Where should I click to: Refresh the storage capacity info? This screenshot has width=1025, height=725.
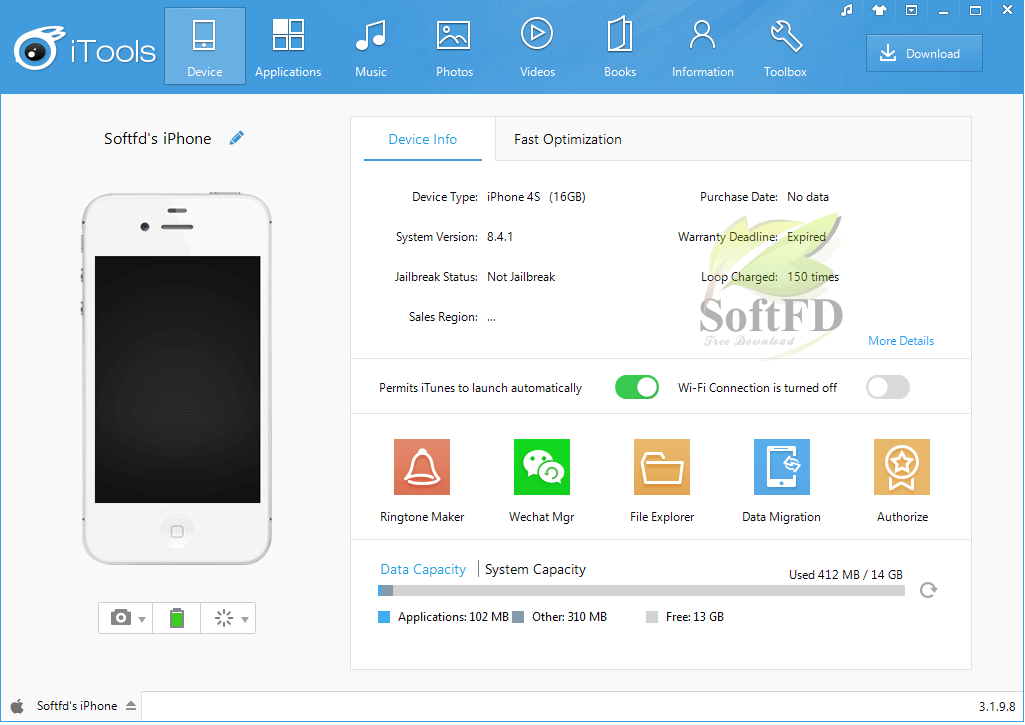point(928,590)
